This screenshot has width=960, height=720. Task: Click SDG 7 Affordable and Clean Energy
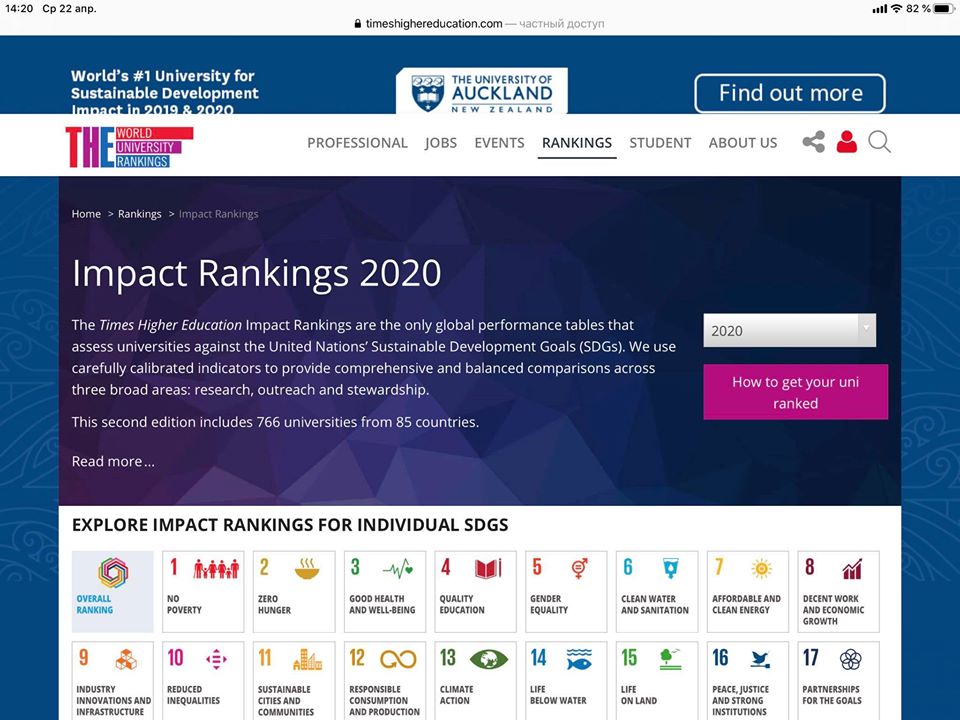pyautogui.click(x=747, y=591)
